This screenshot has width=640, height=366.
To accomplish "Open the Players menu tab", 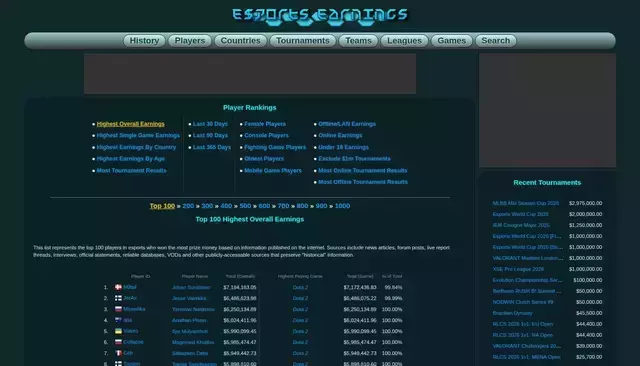I will pyautogui.click(x=190, y=41).
